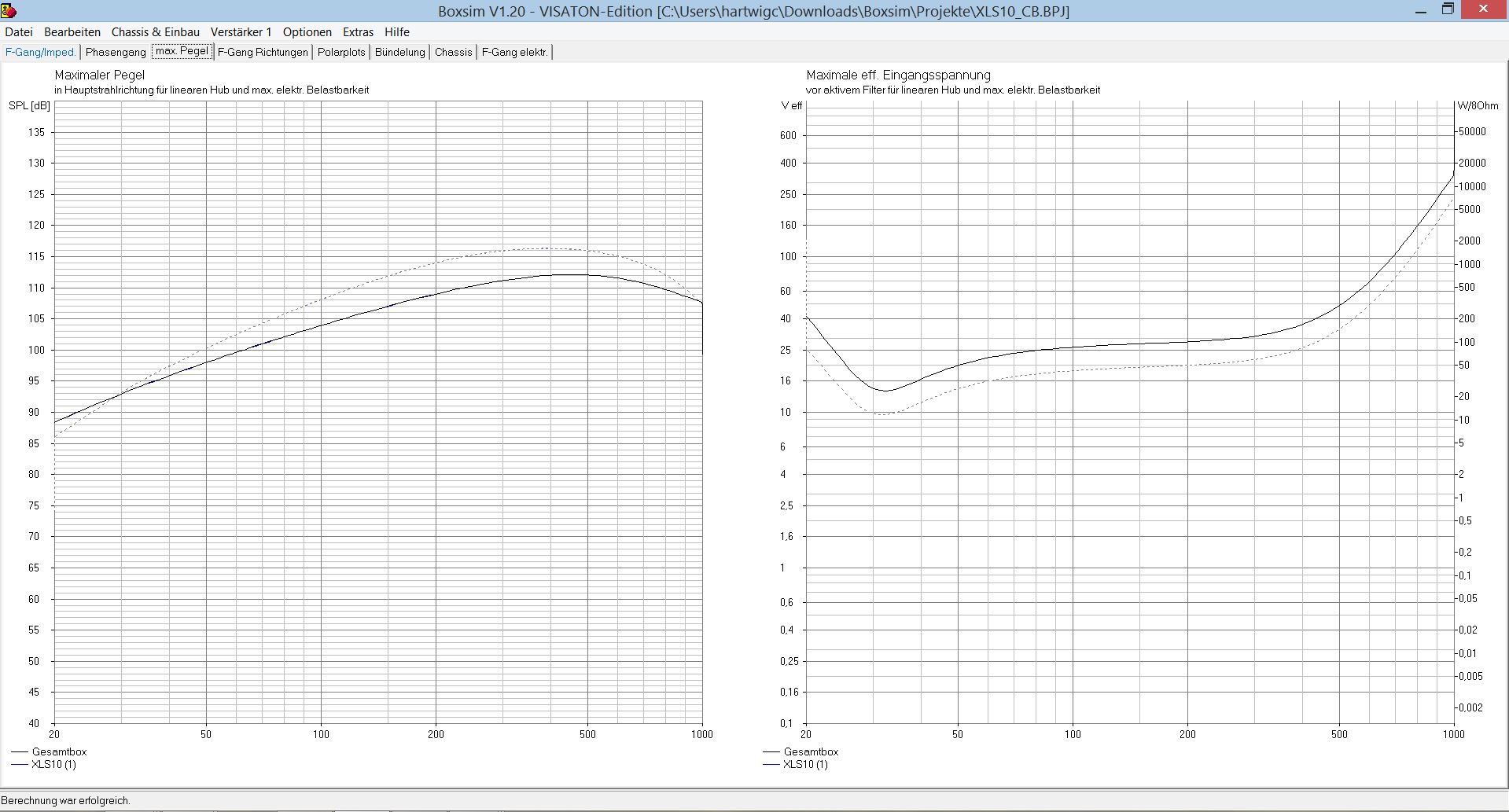Click the 'Maximale eff. Eingangsspannung' chart title
This screenshot has height=812, width=1509.
898,75
